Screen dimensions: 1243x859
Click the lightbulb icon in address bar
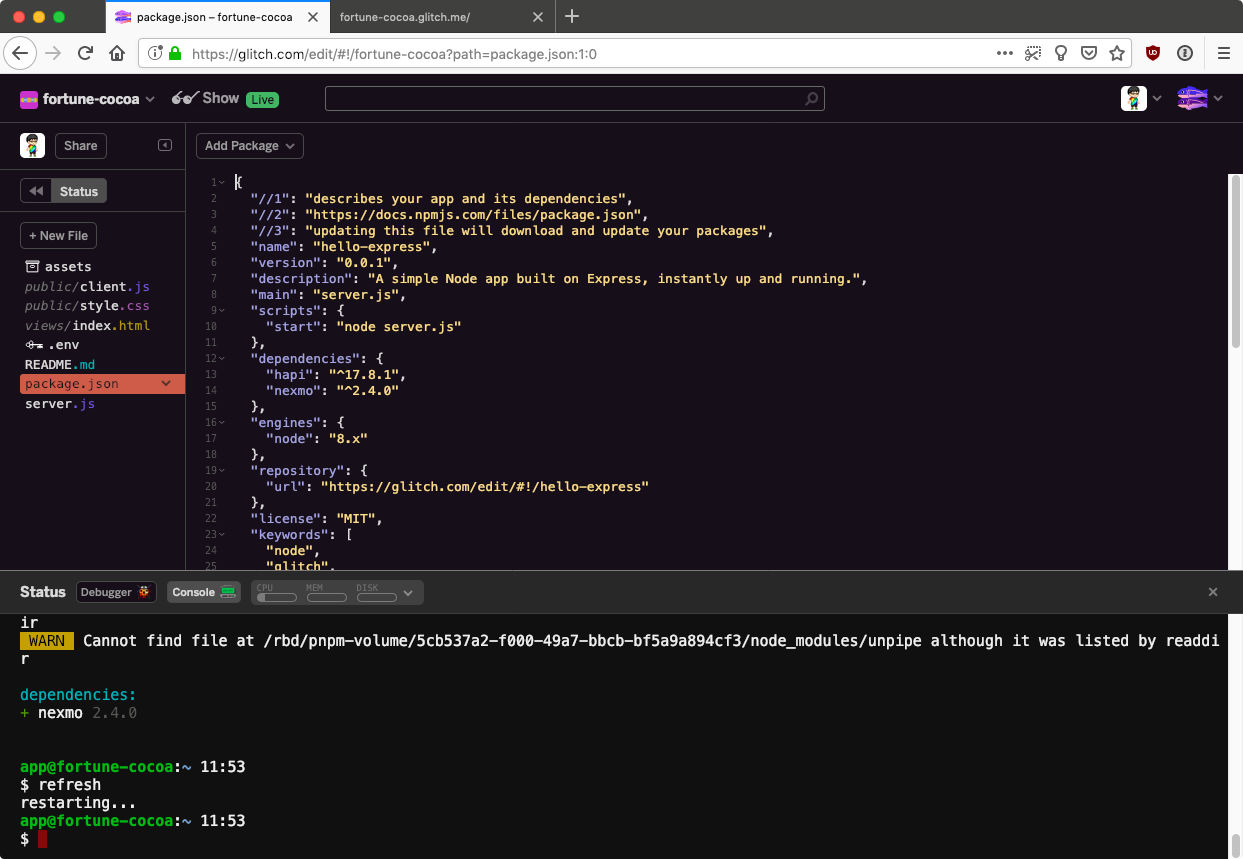coord(1061,53)
